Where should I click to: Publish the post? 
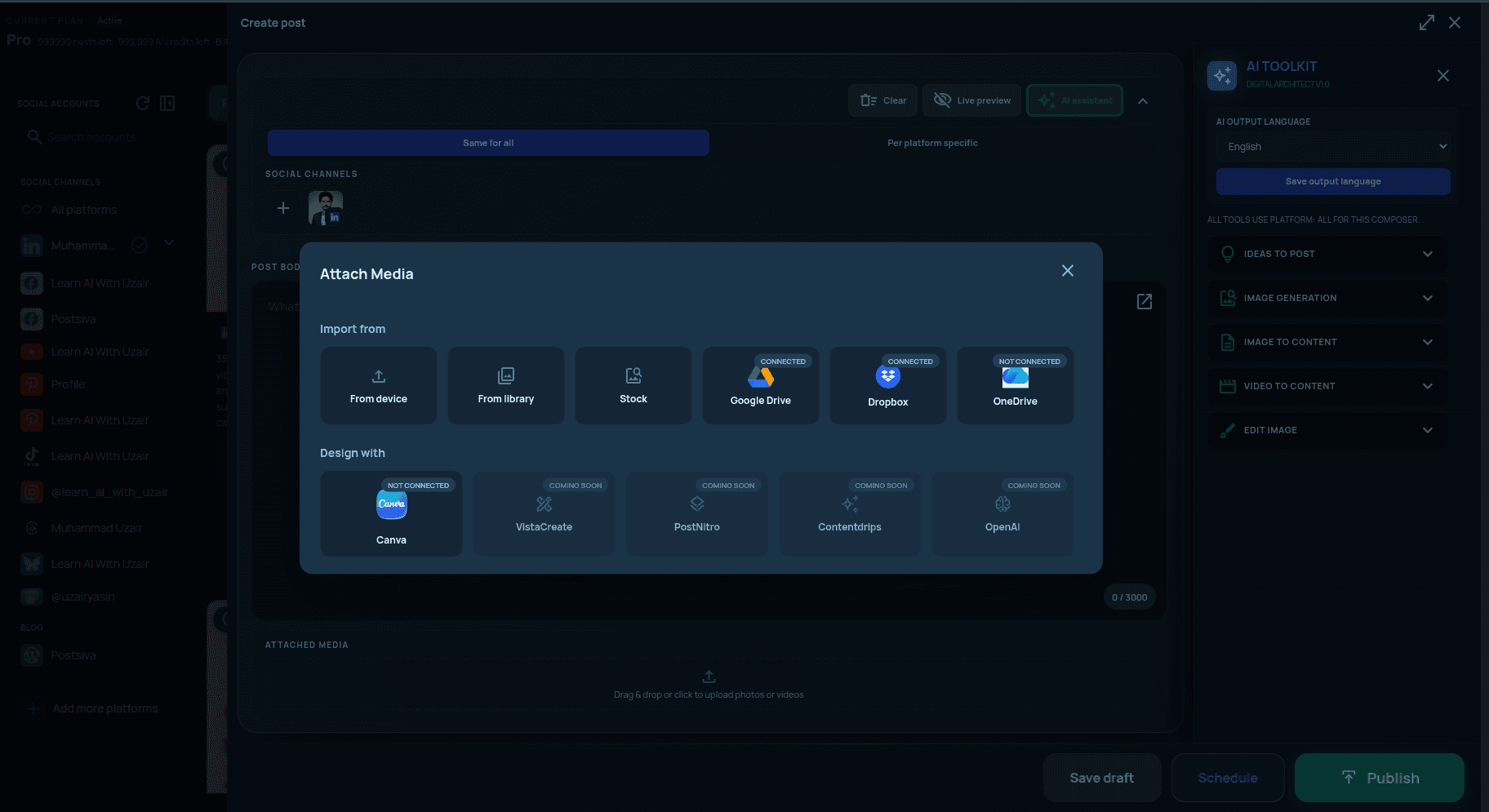point(1380,778)
